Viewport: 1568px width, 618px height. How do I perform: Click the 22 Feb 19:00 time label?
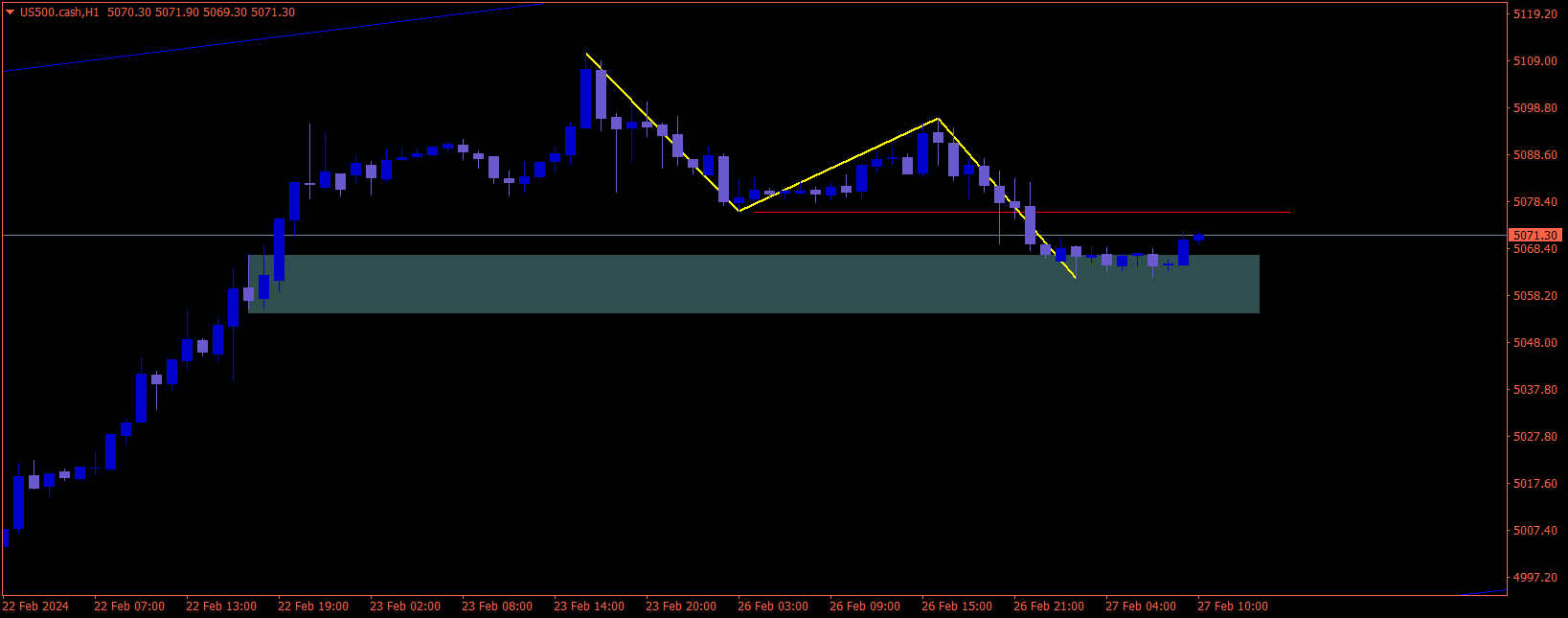313,607
